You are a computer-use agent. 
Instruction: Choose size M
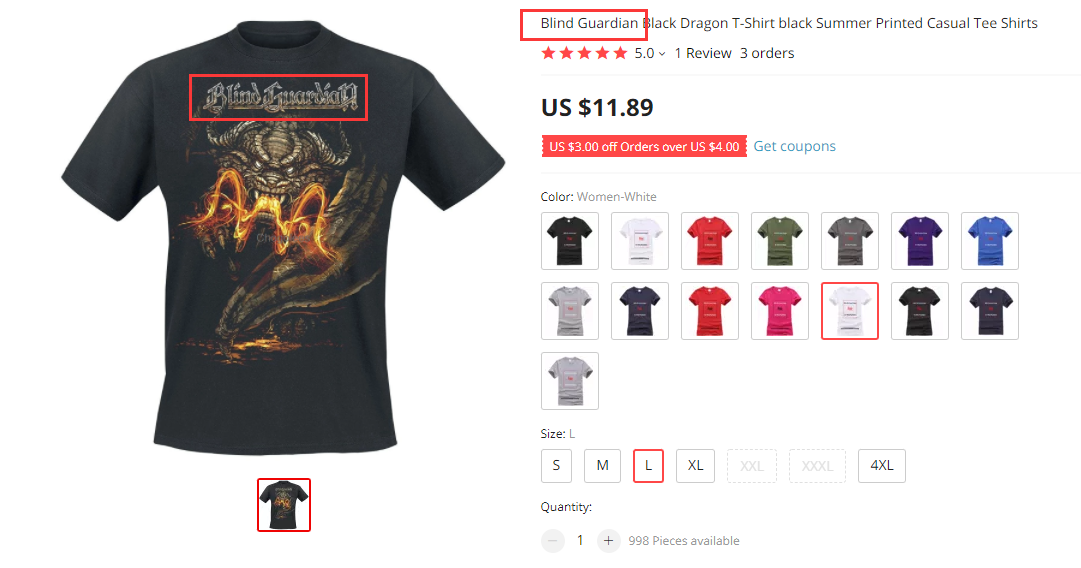(603, 465)
